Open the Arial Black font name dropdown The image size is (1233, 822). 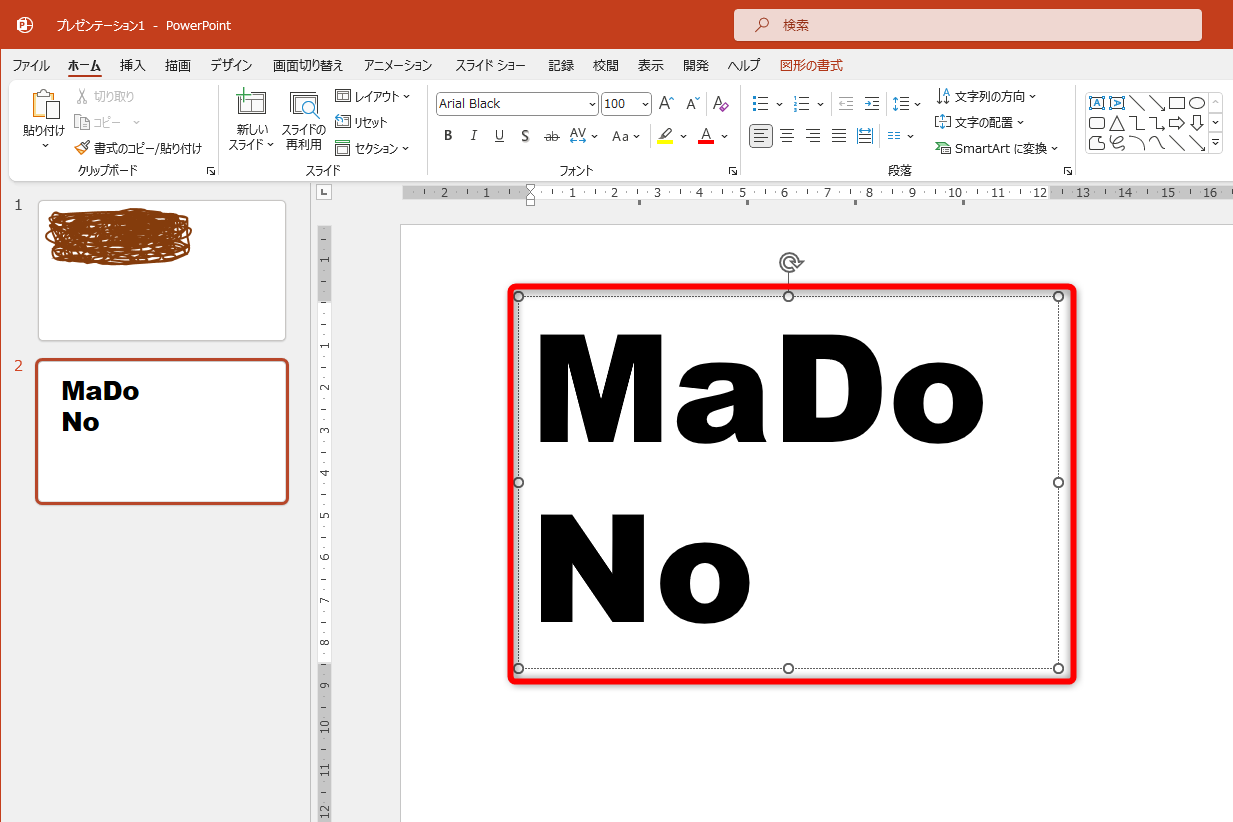[592, 104]
